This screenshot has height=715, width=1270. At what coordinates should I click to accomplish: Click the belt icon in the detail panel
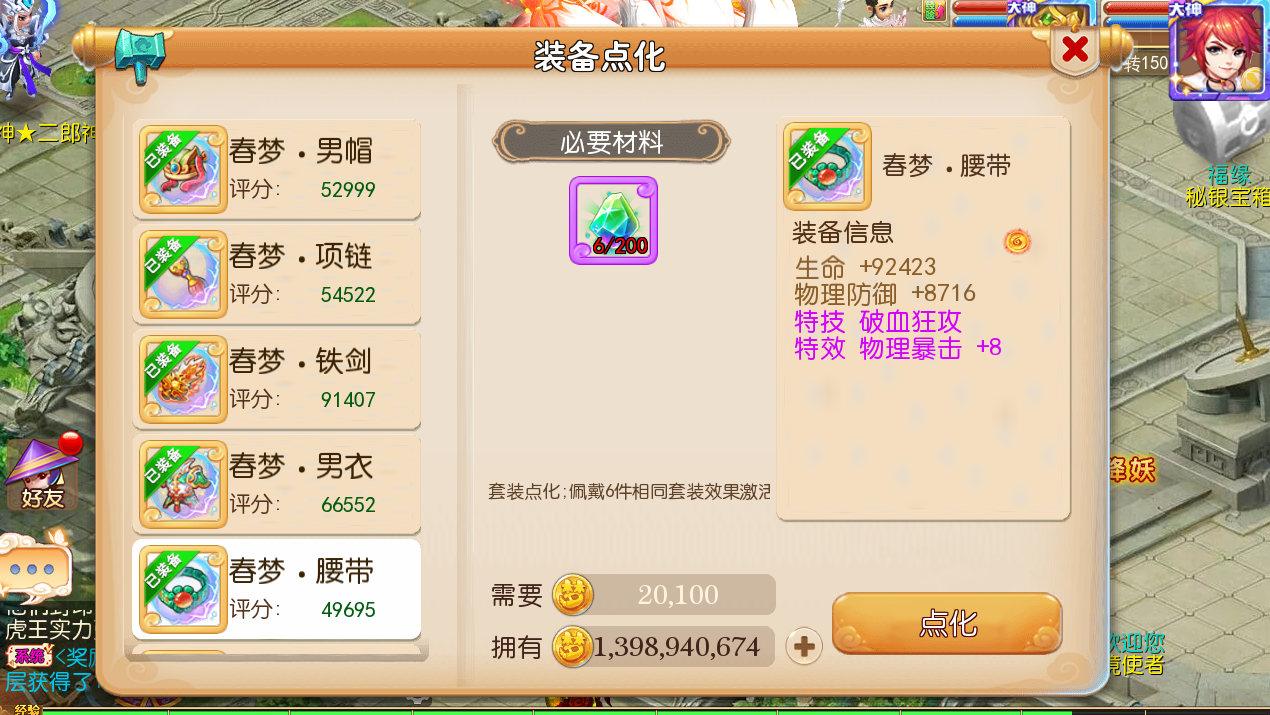tap(827, 167)
